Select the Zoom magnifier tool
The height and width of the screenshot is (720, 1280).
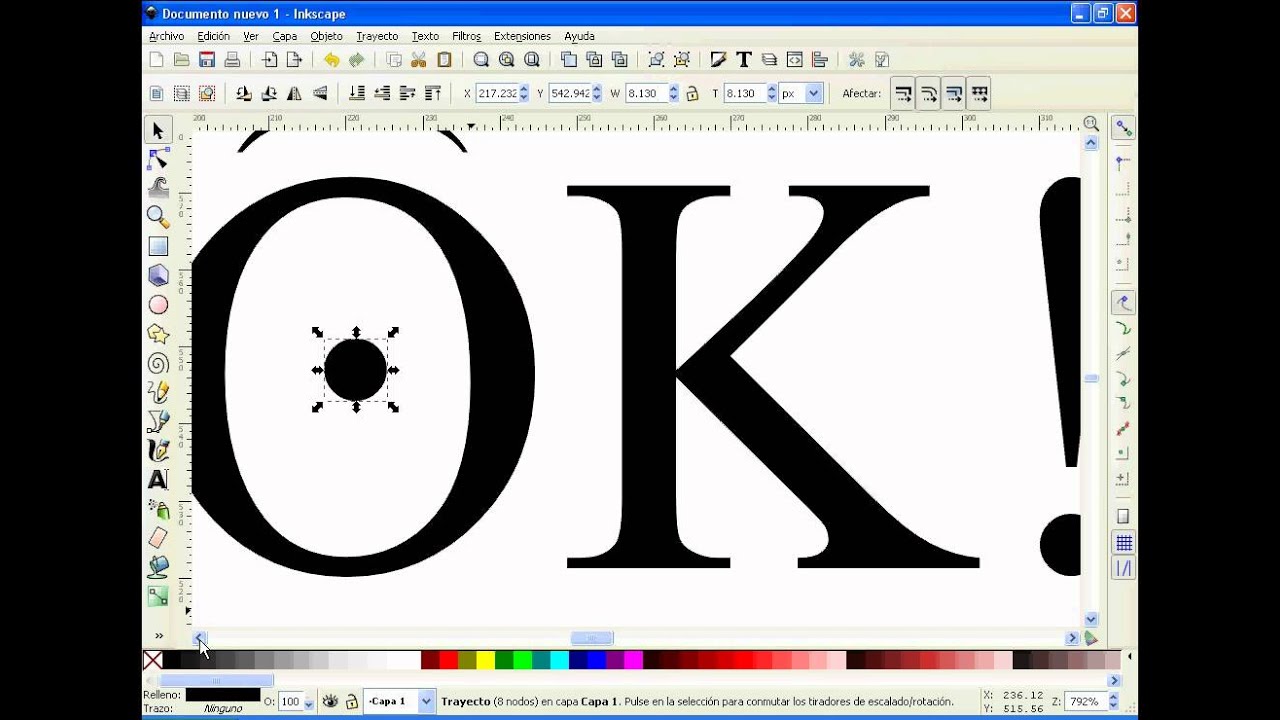pos(158,216)
